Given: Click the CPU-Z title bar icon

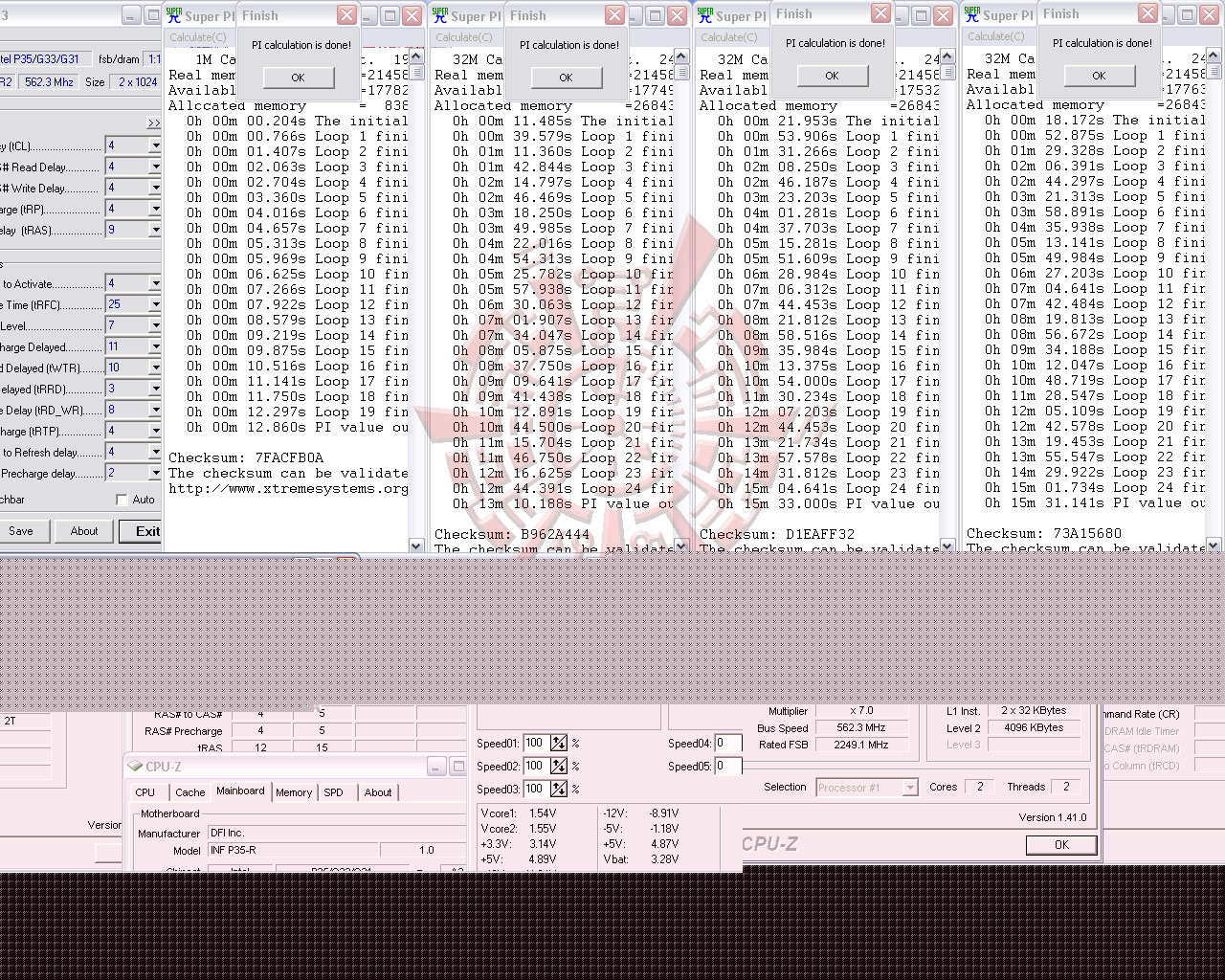Looking at the screenshot, I should pos(135,767).
